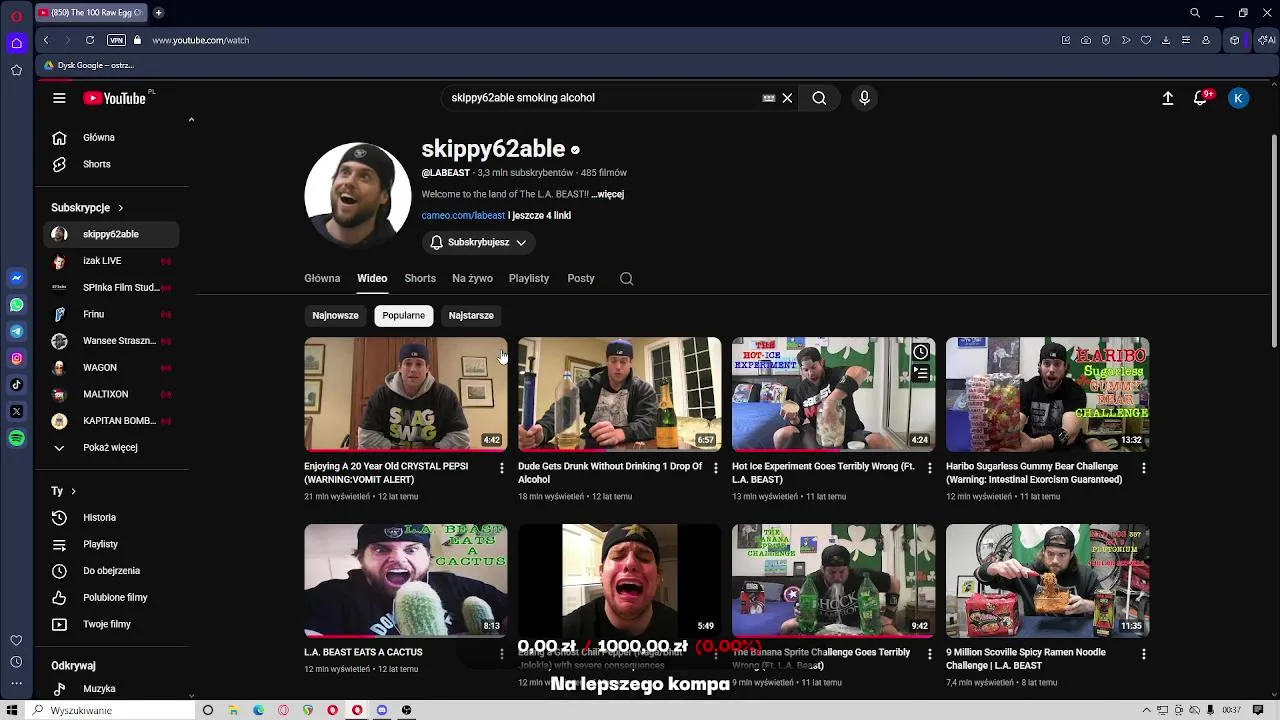Toggle the VPN badge in address bar
Image resolution: width=1280 pixels, height=720 pixels.
coord(116,40)
